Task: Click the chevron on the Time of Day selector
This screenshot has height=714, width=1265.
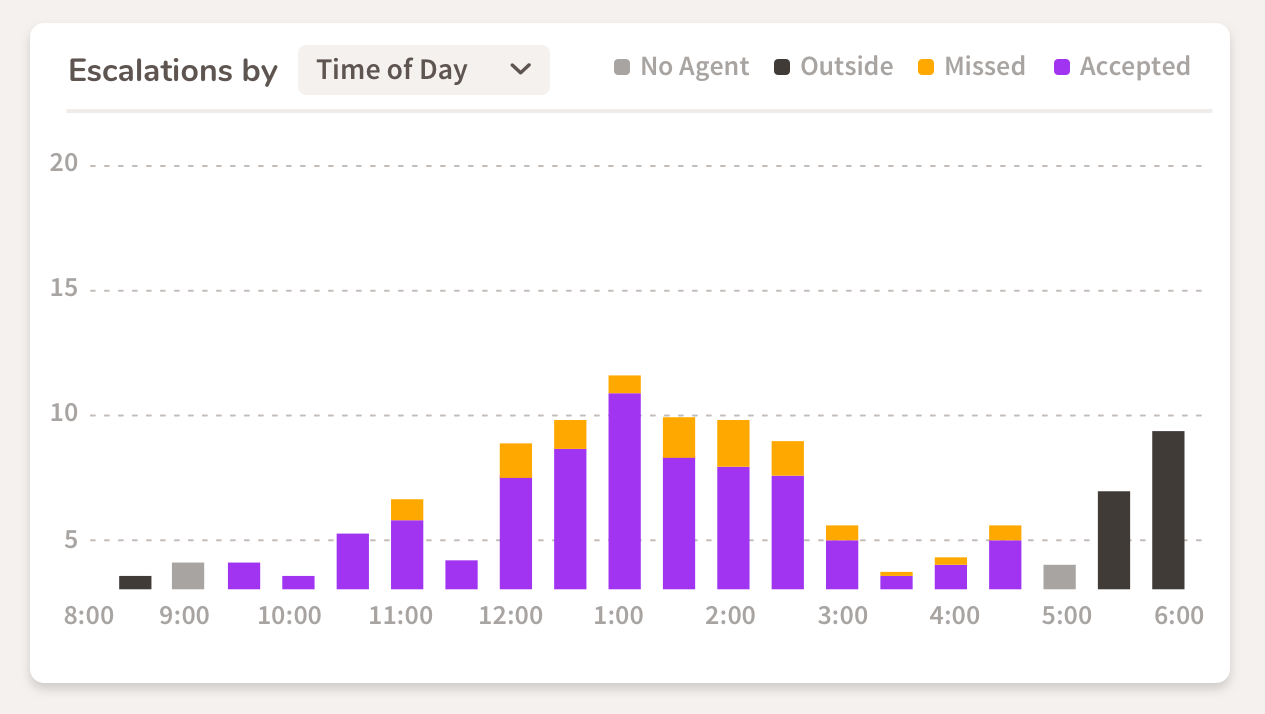Action: (520, 69)
